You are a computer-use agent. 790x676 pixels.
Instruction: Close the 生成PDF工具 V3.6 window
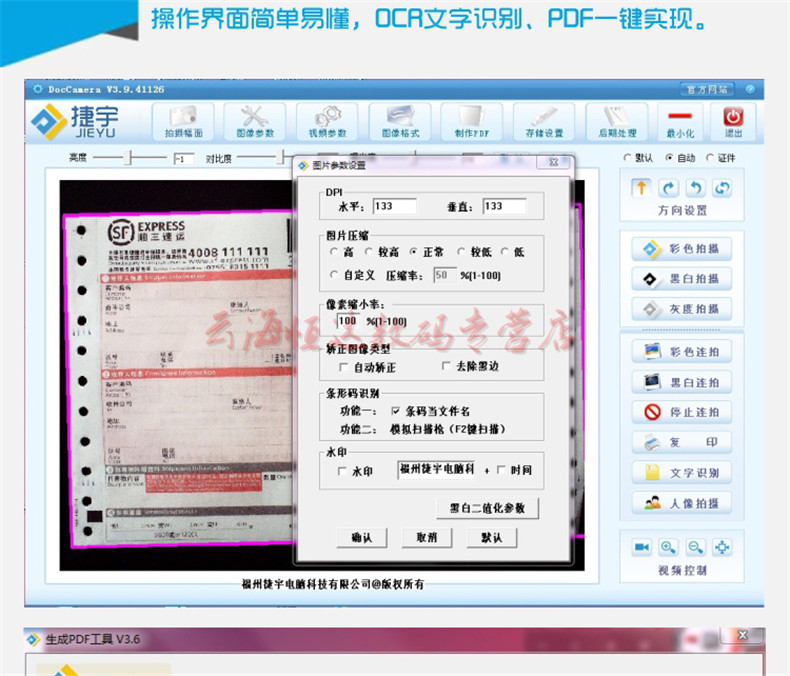[743, 635]
